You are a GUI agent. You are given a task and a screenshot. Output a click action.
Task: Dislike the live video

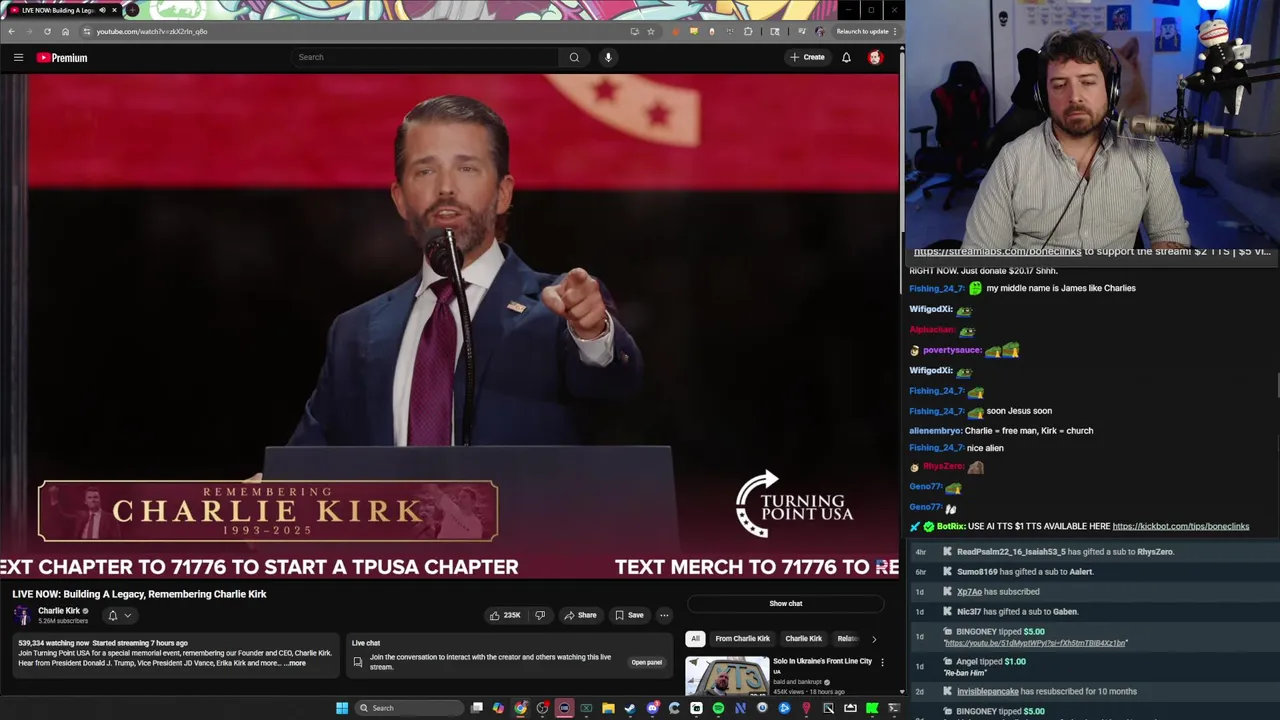tap(540, 615)
